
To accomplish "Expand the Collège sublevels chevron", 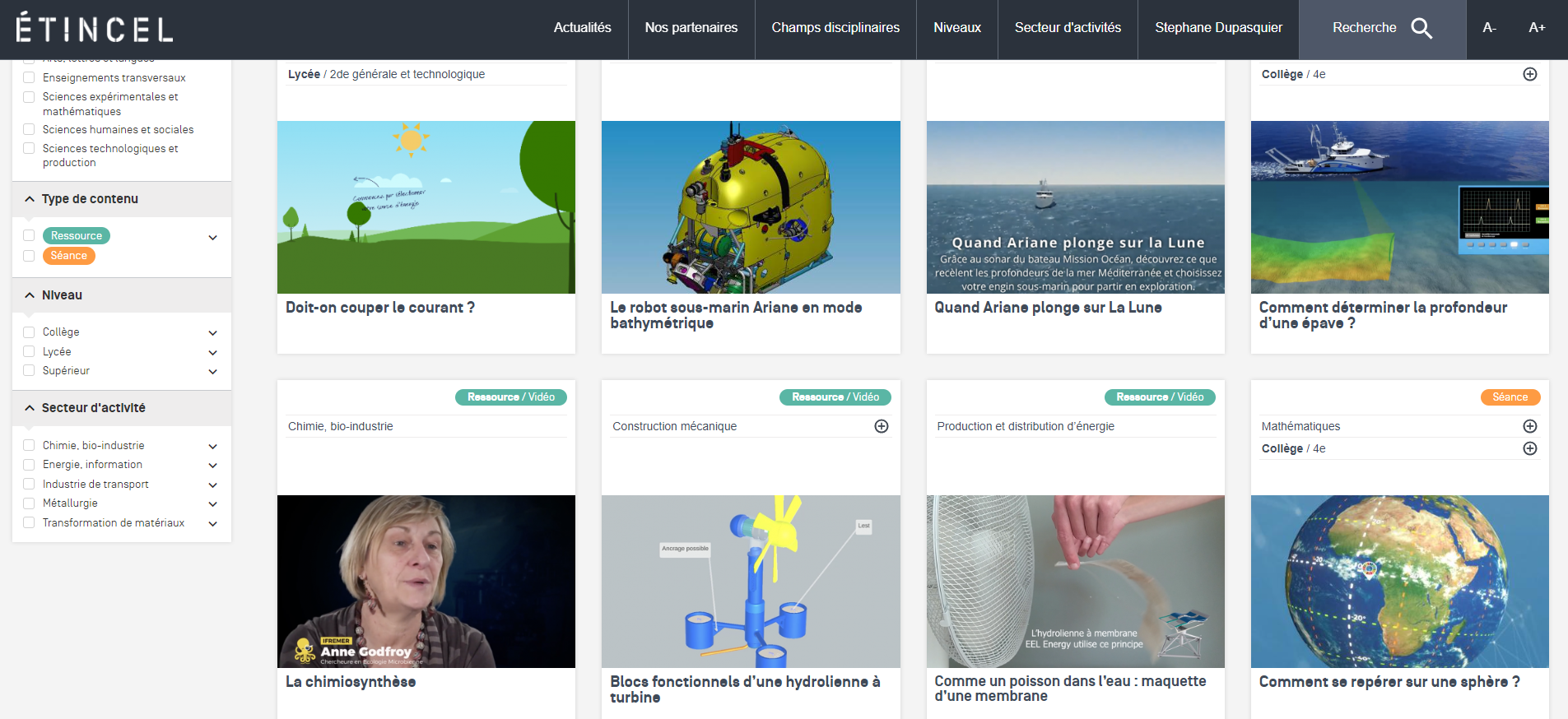I will tap(213, 333).
